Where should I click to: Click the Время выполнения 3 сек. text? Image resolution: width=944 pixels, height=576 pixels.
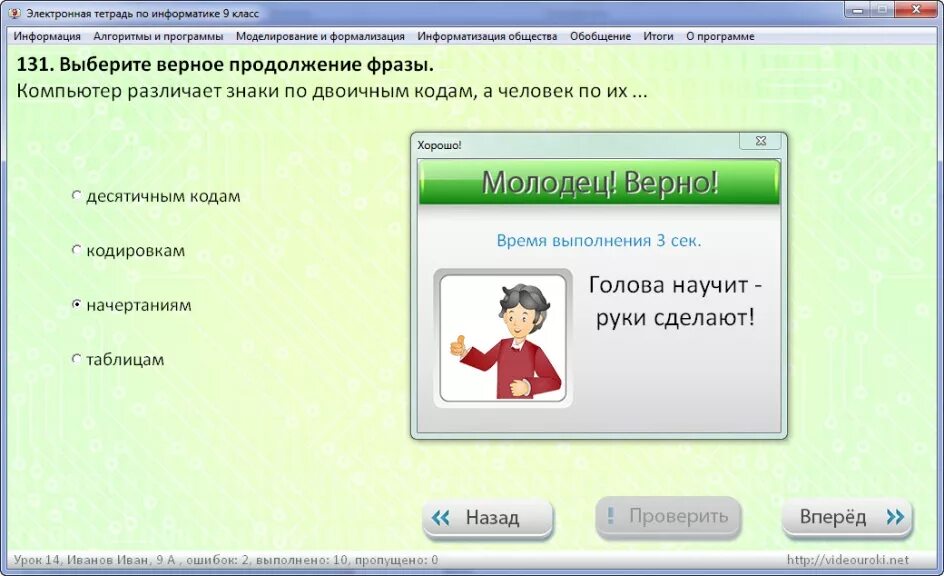pos(599,241)
